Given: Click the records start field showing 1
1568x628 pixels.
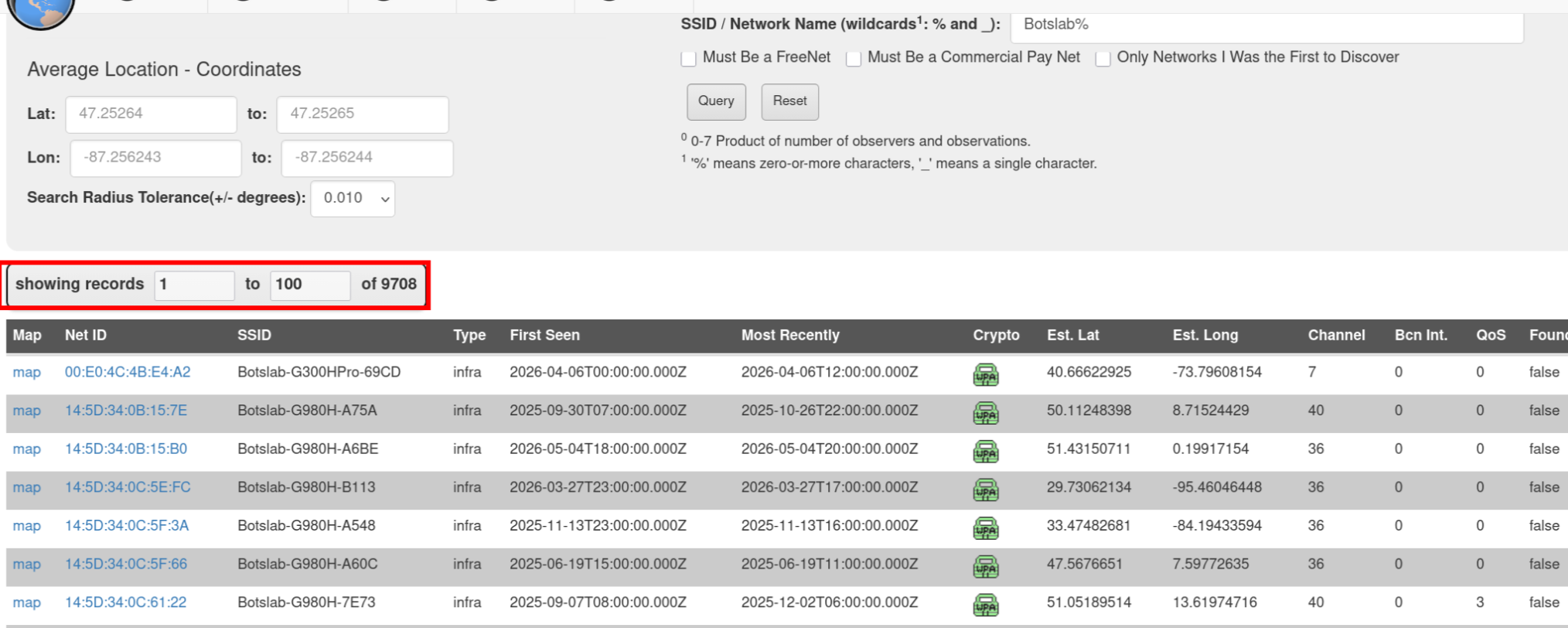Looking at the screenshot, I should [x=194, y=285].
